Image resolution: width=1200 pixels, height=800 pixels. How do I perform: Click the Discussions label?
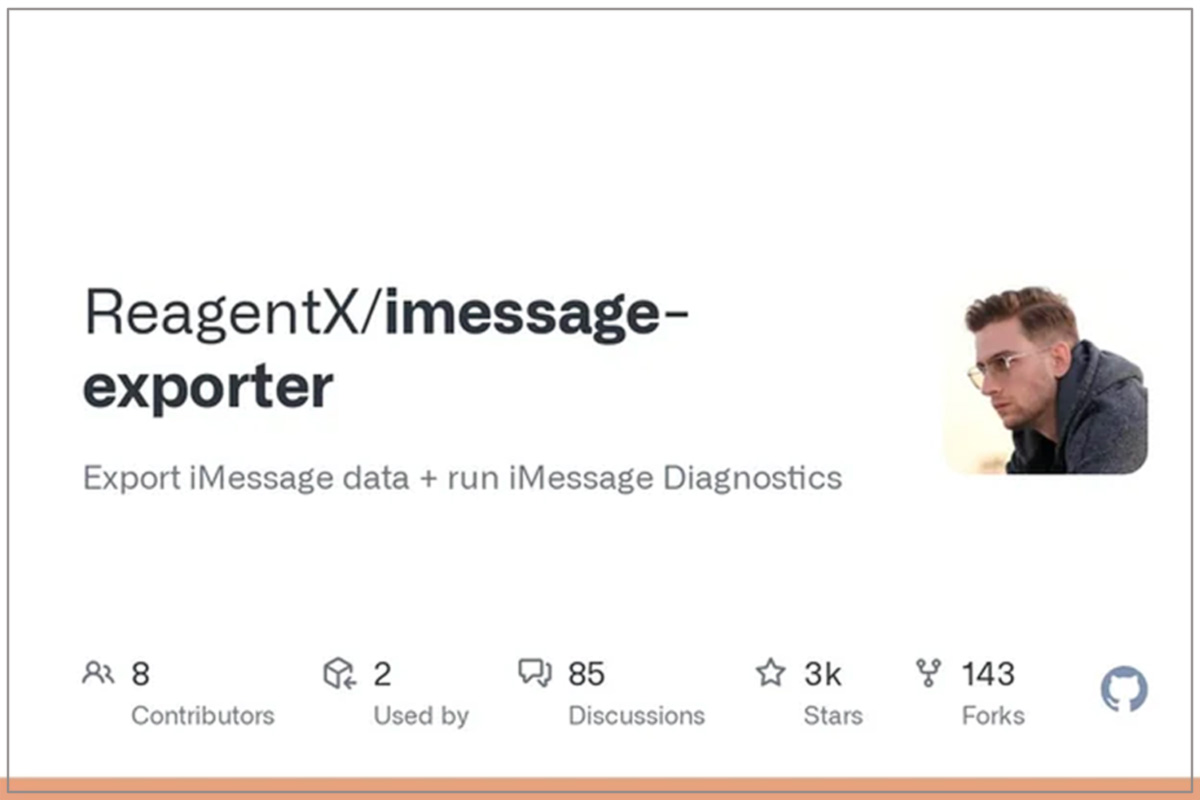point(636,716)
